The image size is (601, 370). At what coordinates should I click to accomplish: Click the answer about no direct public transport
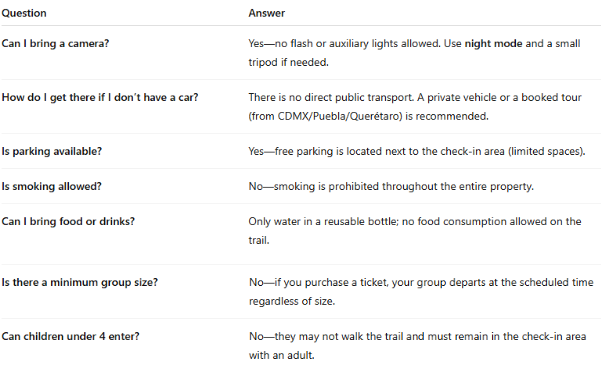(x=415, y=107)
